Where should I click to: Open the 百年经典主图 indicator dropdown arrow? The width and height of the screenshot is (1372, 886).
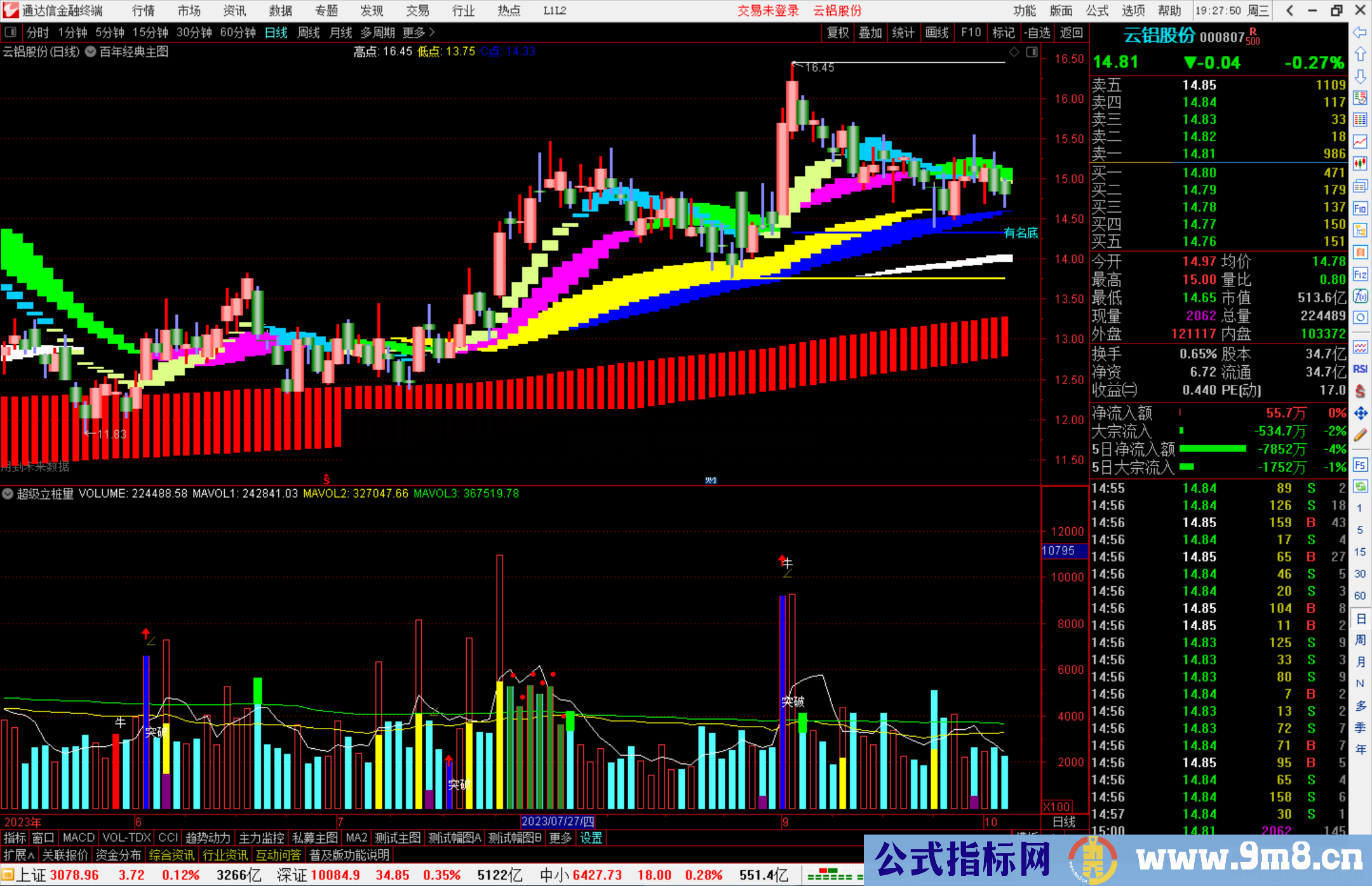coord(91,52)
